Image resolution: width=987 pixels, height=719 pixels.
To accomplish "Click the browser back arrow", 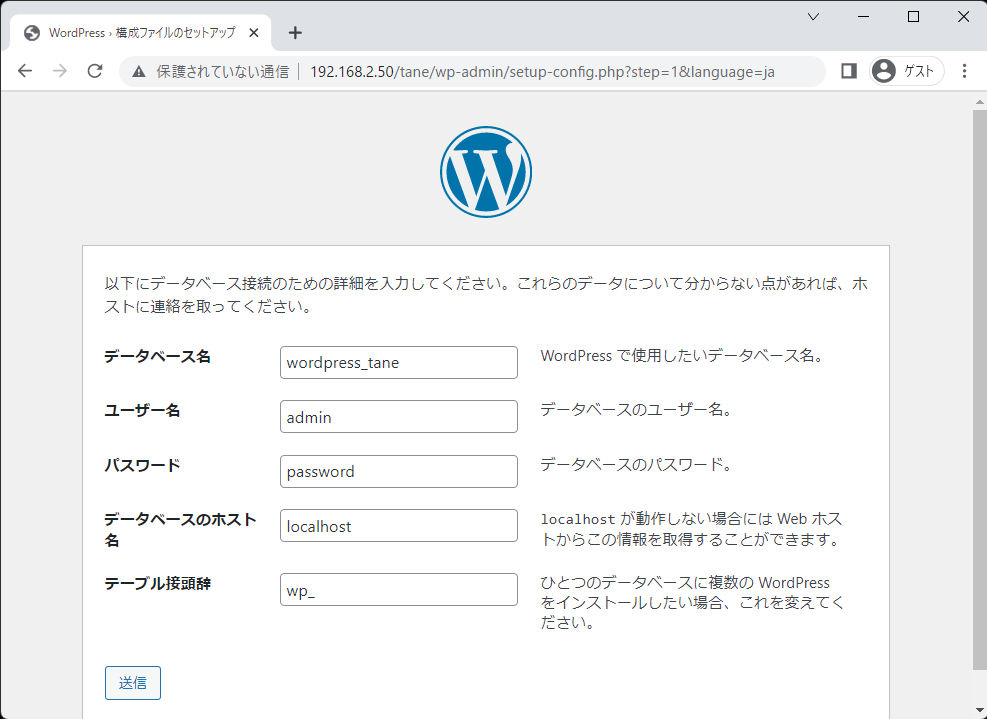I will click(x=25, y=71).
